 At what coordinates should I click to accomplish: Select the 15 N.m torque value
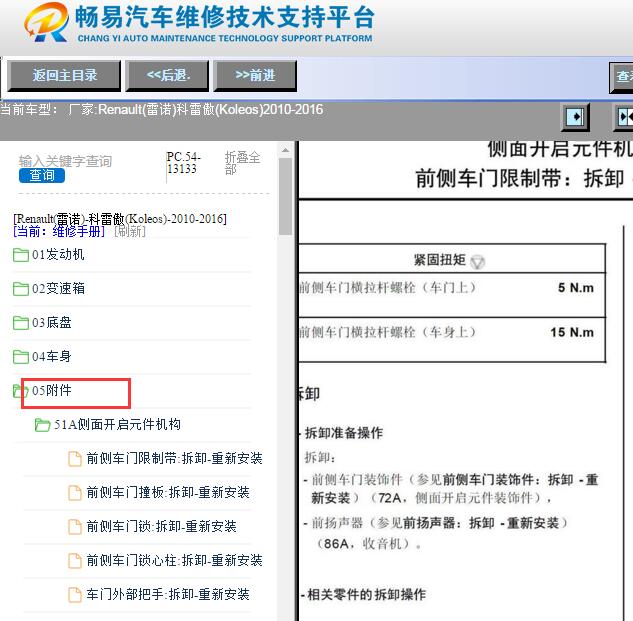coord(572,332)
